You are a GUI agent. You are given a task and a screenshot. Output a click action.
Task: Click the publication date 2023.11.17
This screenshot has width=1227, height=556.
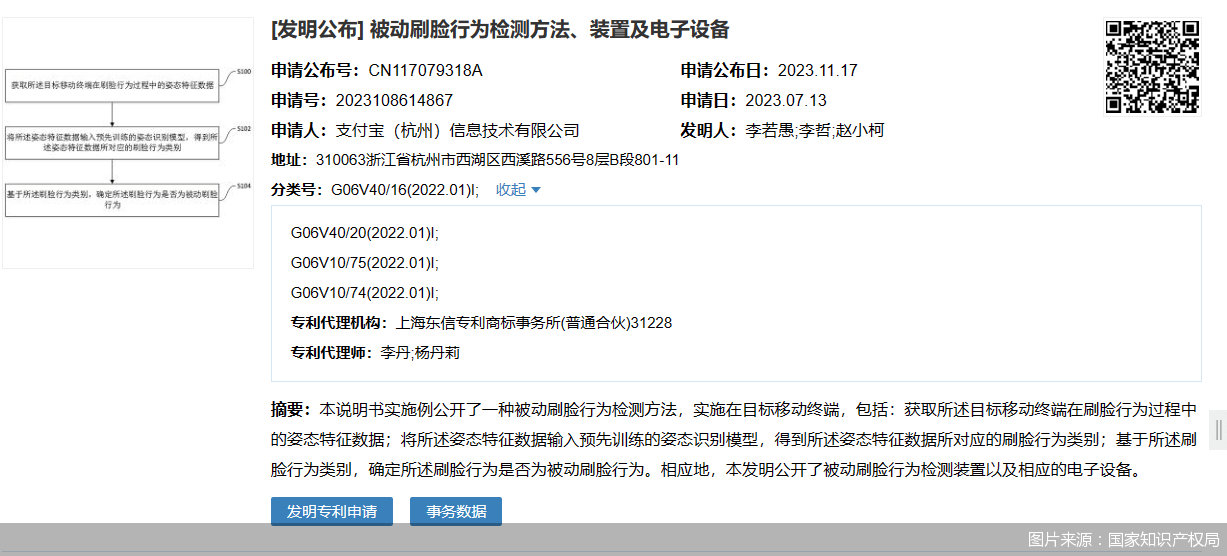(817, 71)
